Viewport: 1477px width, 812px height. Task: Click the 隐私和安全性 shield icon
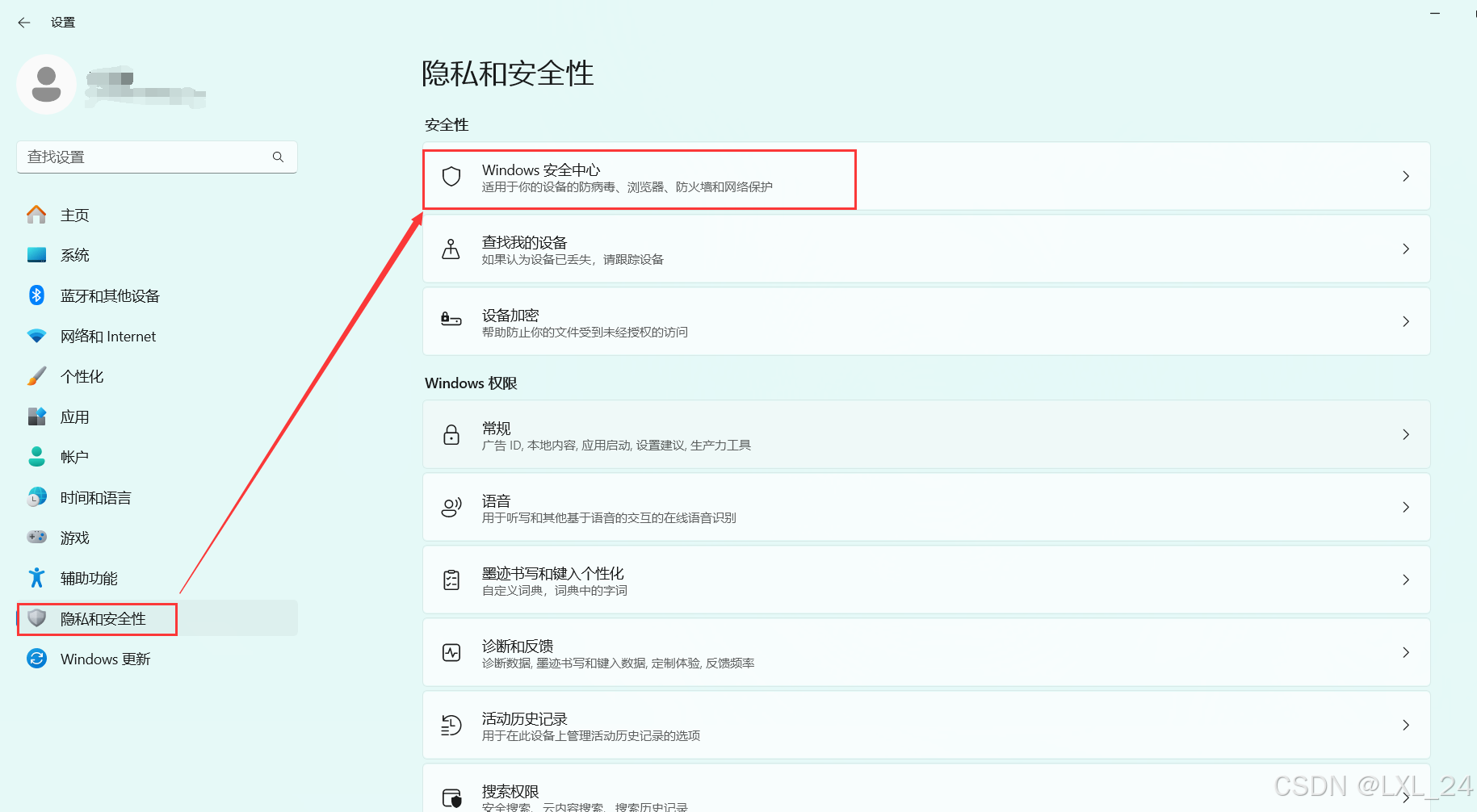click(36, 618)
